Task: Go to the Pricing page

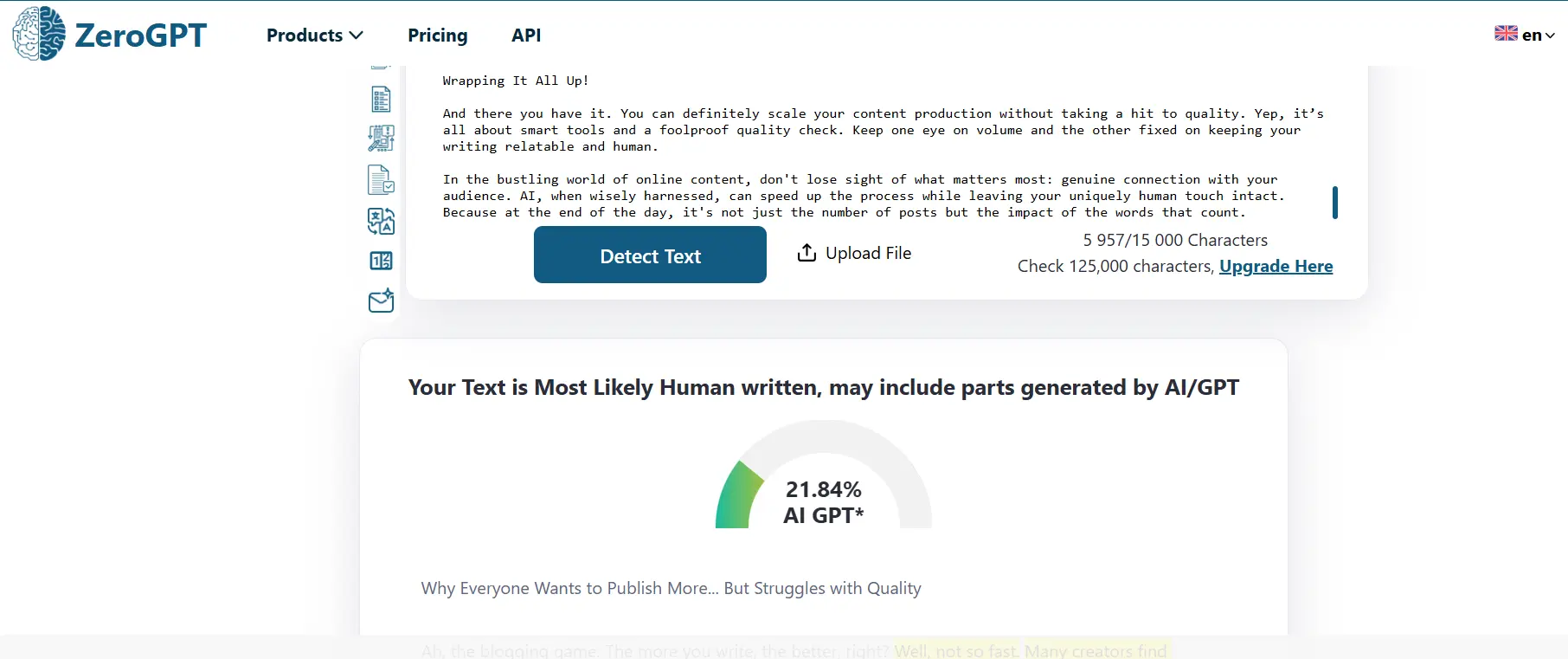Action: [x=438, y=36]
